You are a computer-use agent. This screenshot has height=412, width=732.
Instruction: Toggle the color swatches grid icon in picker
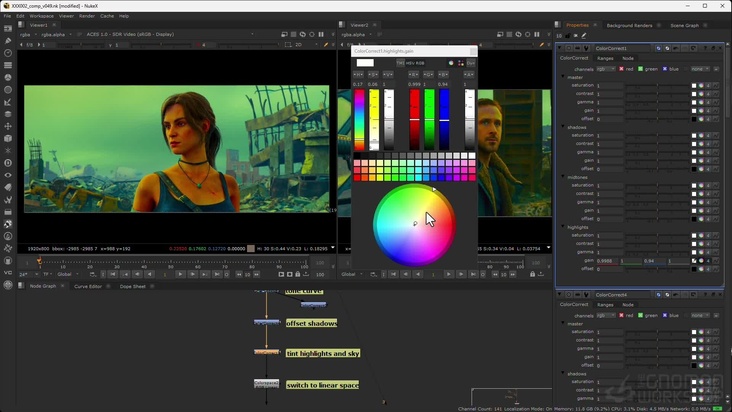click(x=461, y=63)
